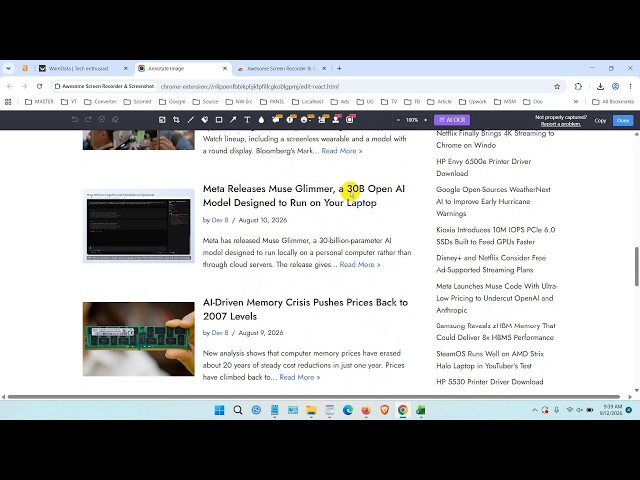The height and width of the screenshot is (480, 640).
Task: Open the Report a problem link
Action: pos(561,124)
